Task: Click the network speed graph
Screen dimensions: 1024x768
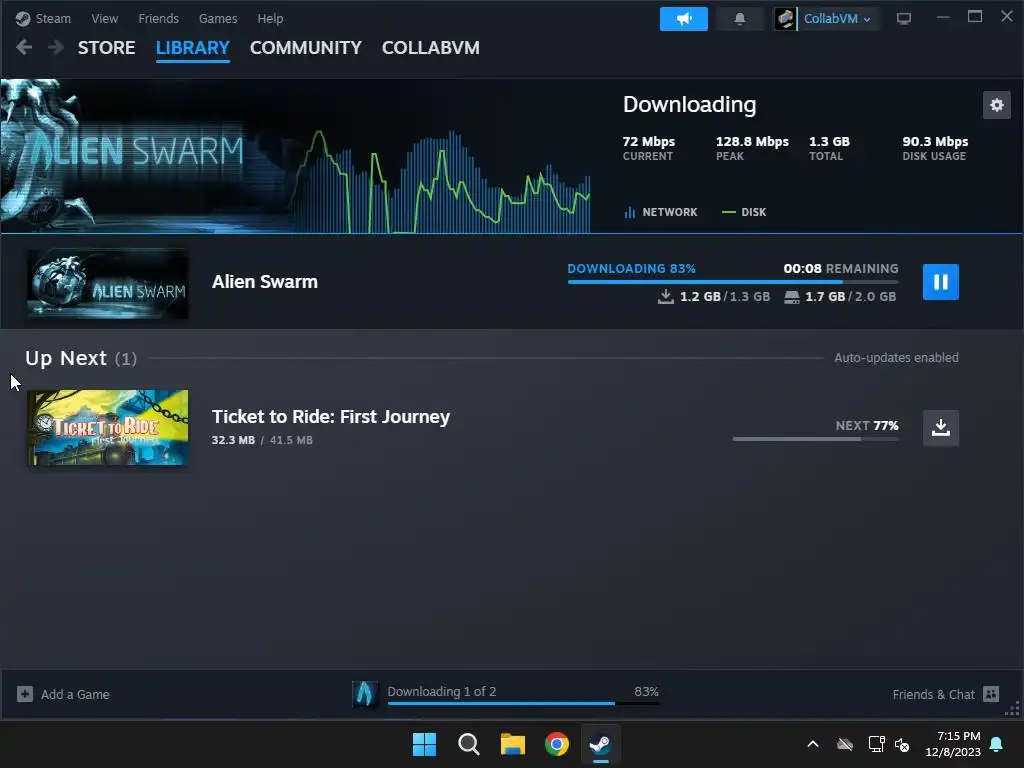Action: click(442, 181)
